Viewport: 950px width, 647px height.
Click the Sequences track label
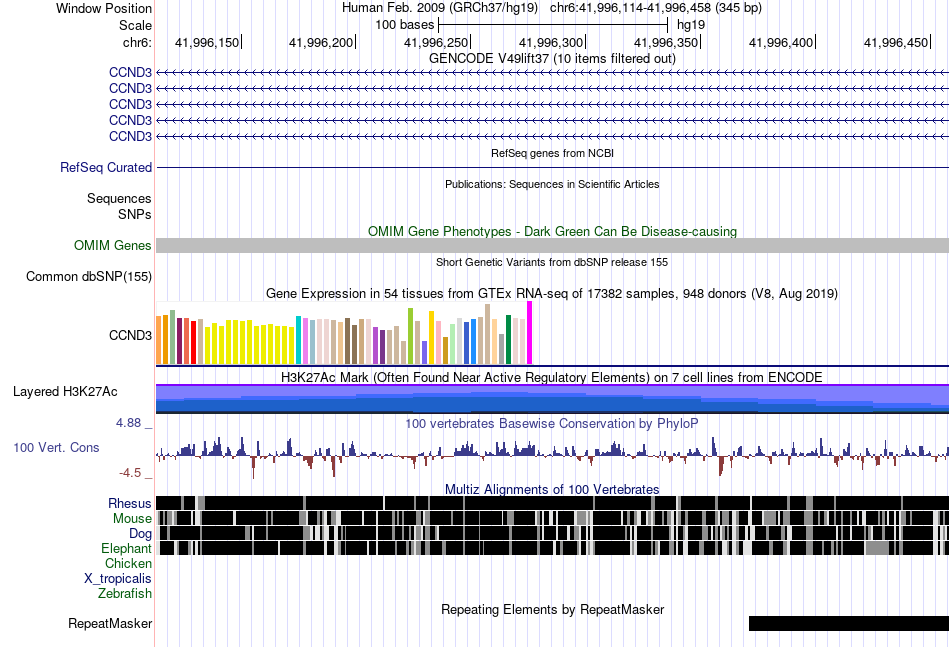[x=119, y=198]
